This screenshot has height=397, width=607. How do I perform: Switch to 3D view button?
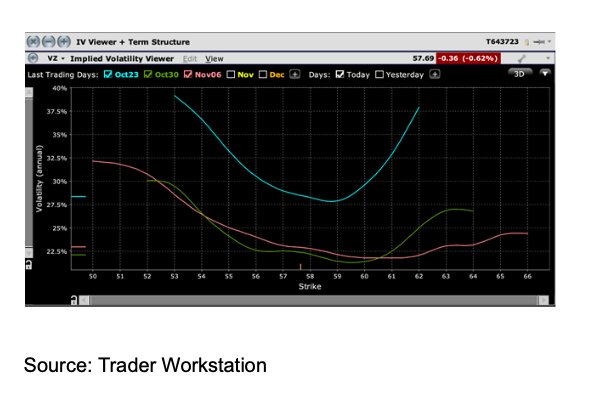click(x=520, y=74)
